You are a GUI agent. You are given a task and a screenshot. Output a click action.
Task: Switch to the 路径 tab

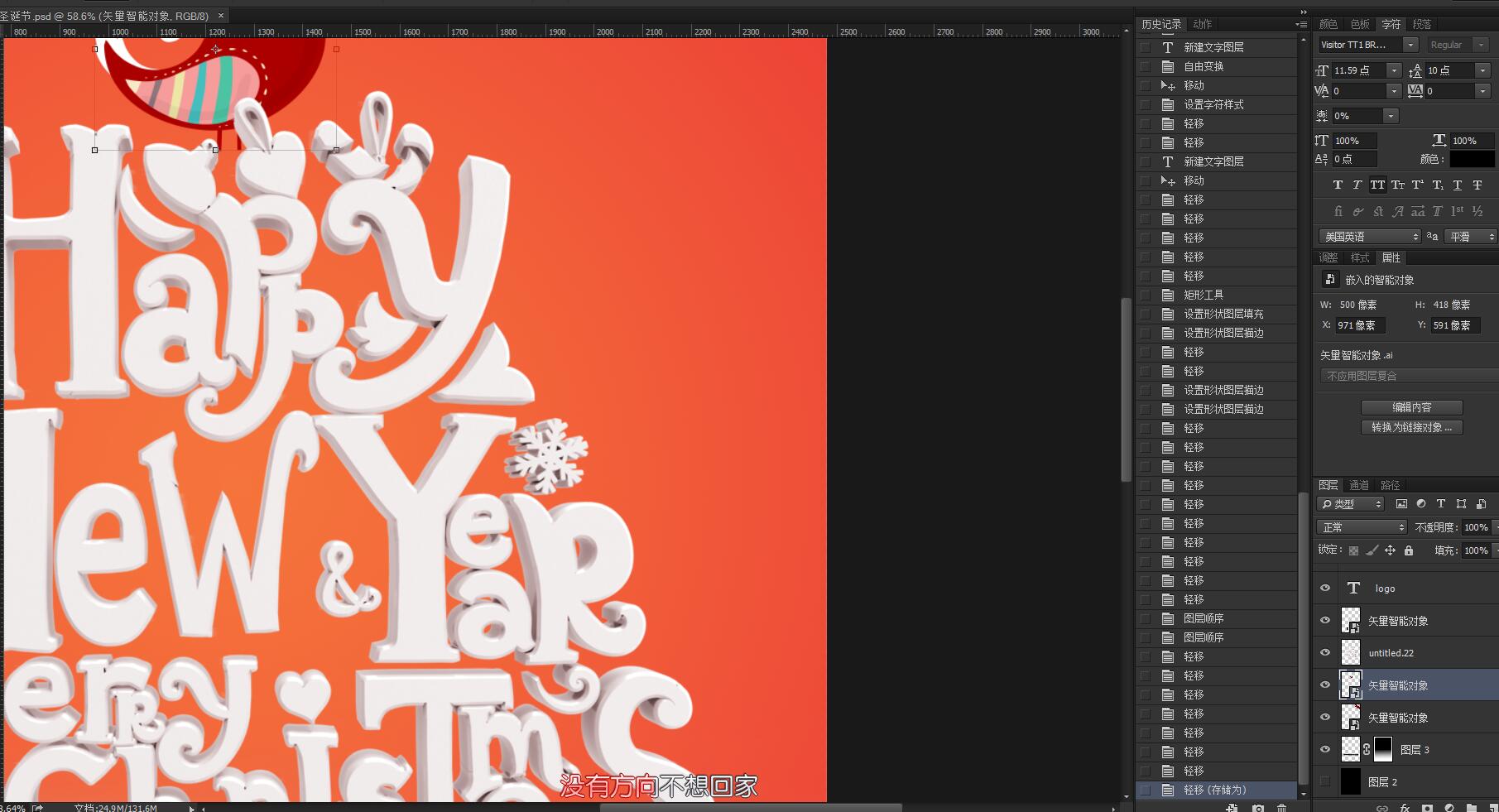pos(1391,485)
